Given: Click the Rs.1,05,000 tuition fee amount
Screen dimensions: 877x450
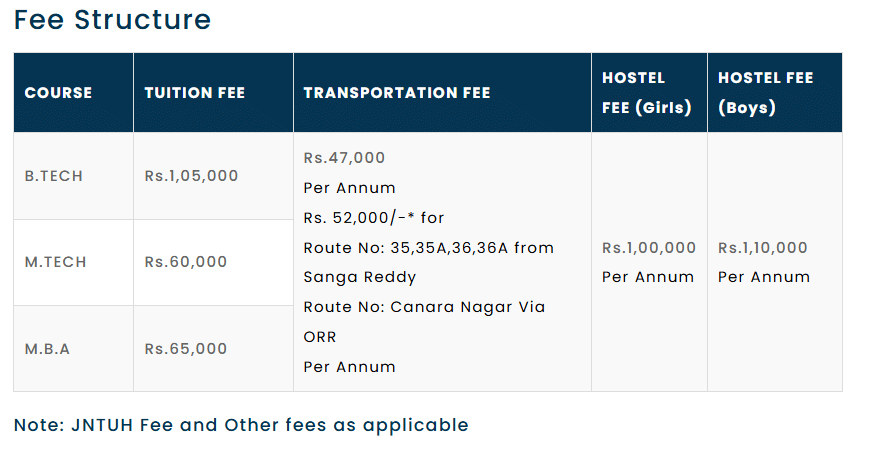Looking at the screenshot, I should click(191, 176).
